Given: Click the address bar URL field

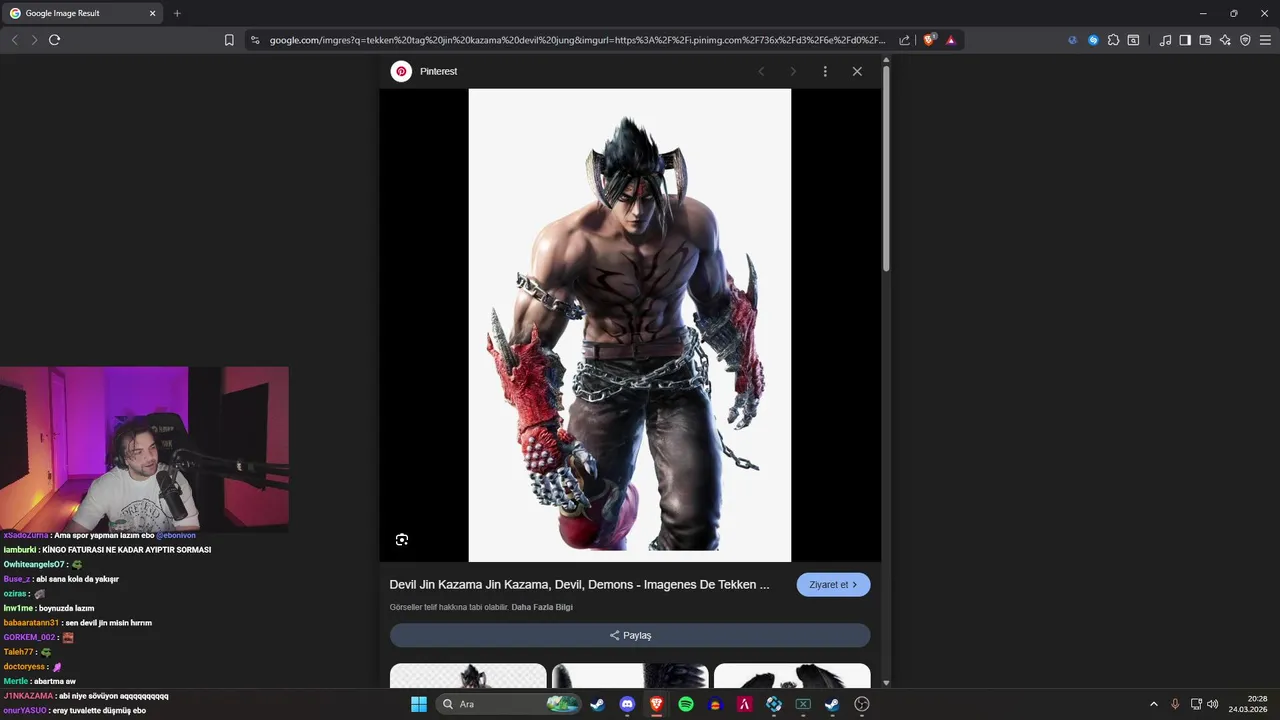Looking at the screenshot, I should [577, 40].
